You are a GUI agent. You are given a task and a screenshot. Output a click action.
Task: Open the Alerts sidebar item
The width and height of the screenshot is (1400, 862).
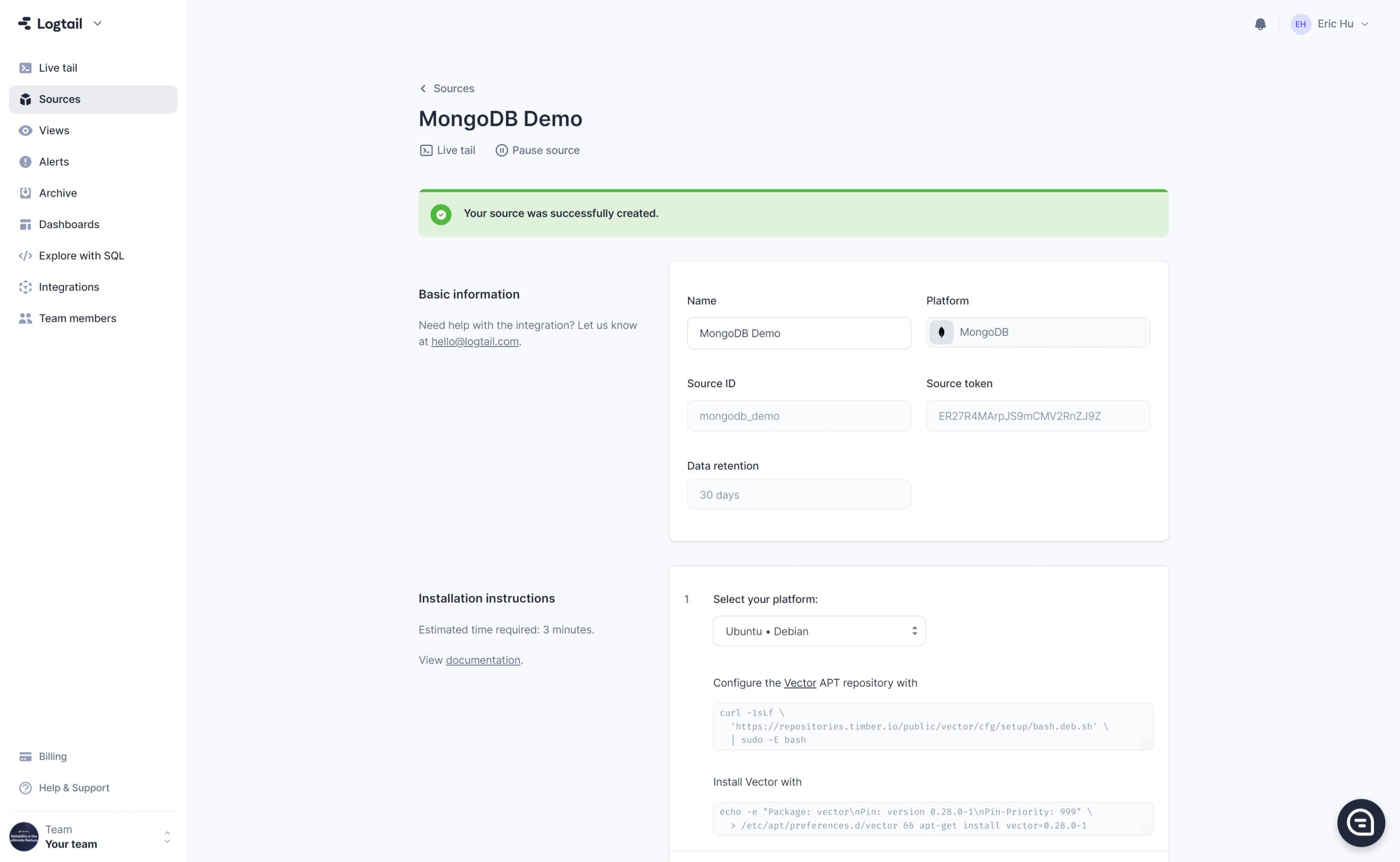(53, 162)
